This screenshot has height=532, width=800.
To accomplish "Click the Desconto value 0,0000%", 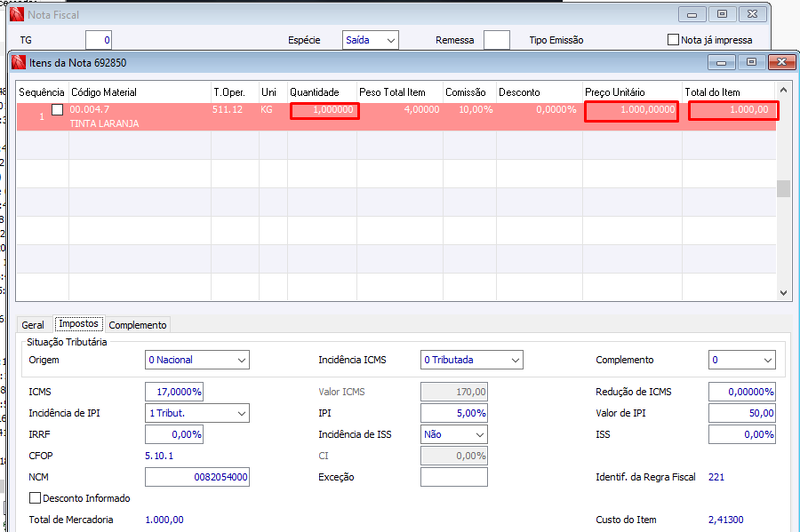I will click(556, 109).
